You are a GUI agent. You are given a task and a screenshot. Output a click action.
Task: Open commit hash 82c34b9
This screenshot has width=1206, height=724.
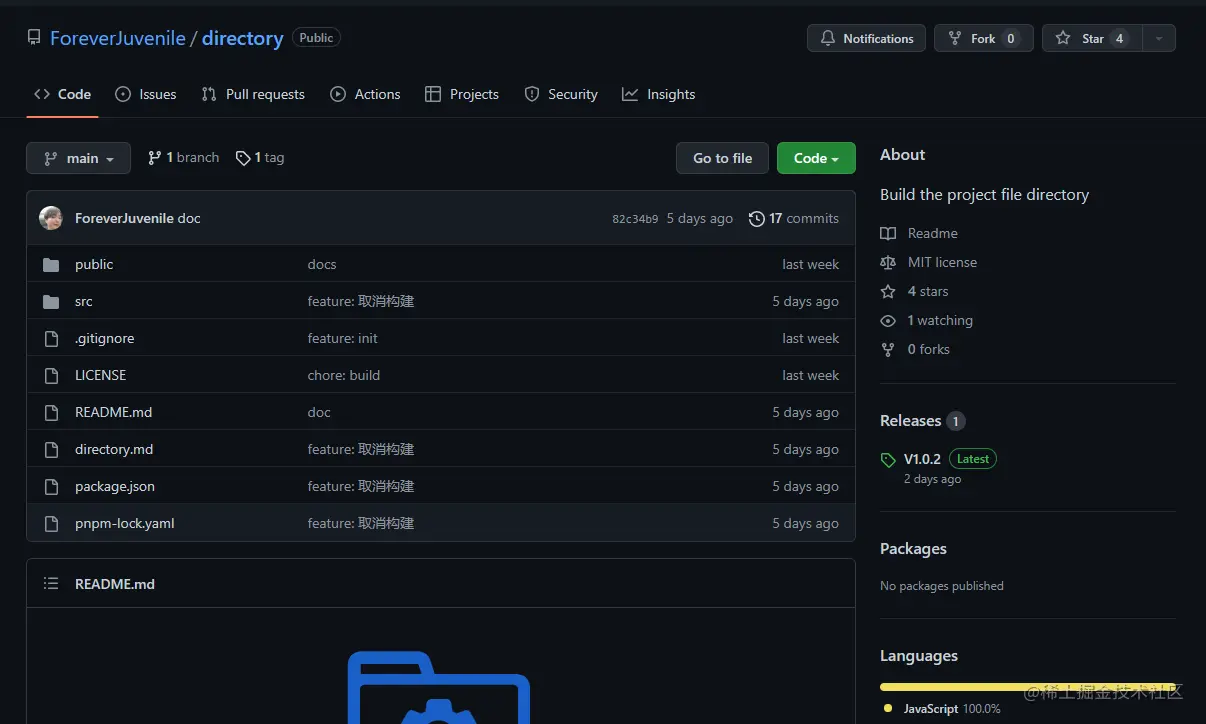click(x=635, y=219)
